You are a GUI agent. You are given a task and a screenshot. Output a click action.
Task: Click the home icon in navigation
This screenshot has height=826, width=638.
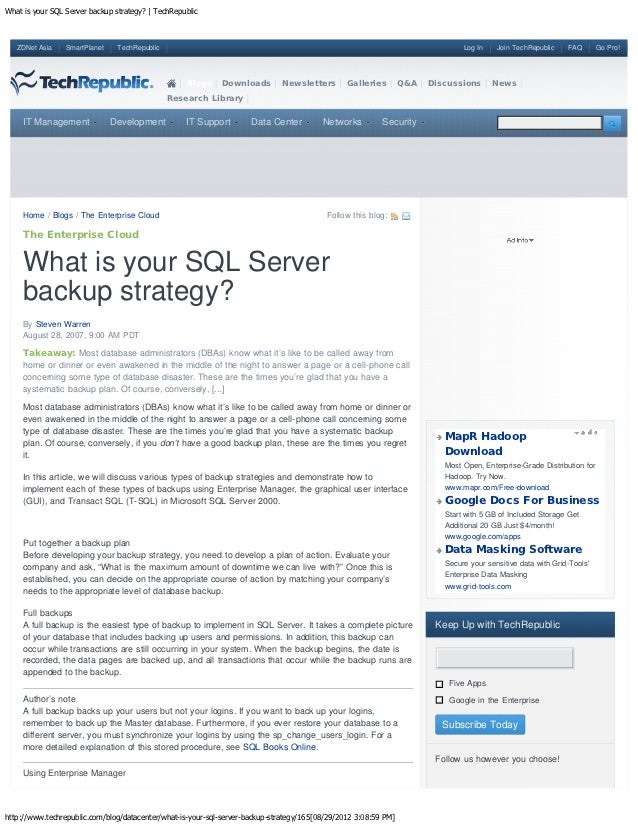(171, 83)
